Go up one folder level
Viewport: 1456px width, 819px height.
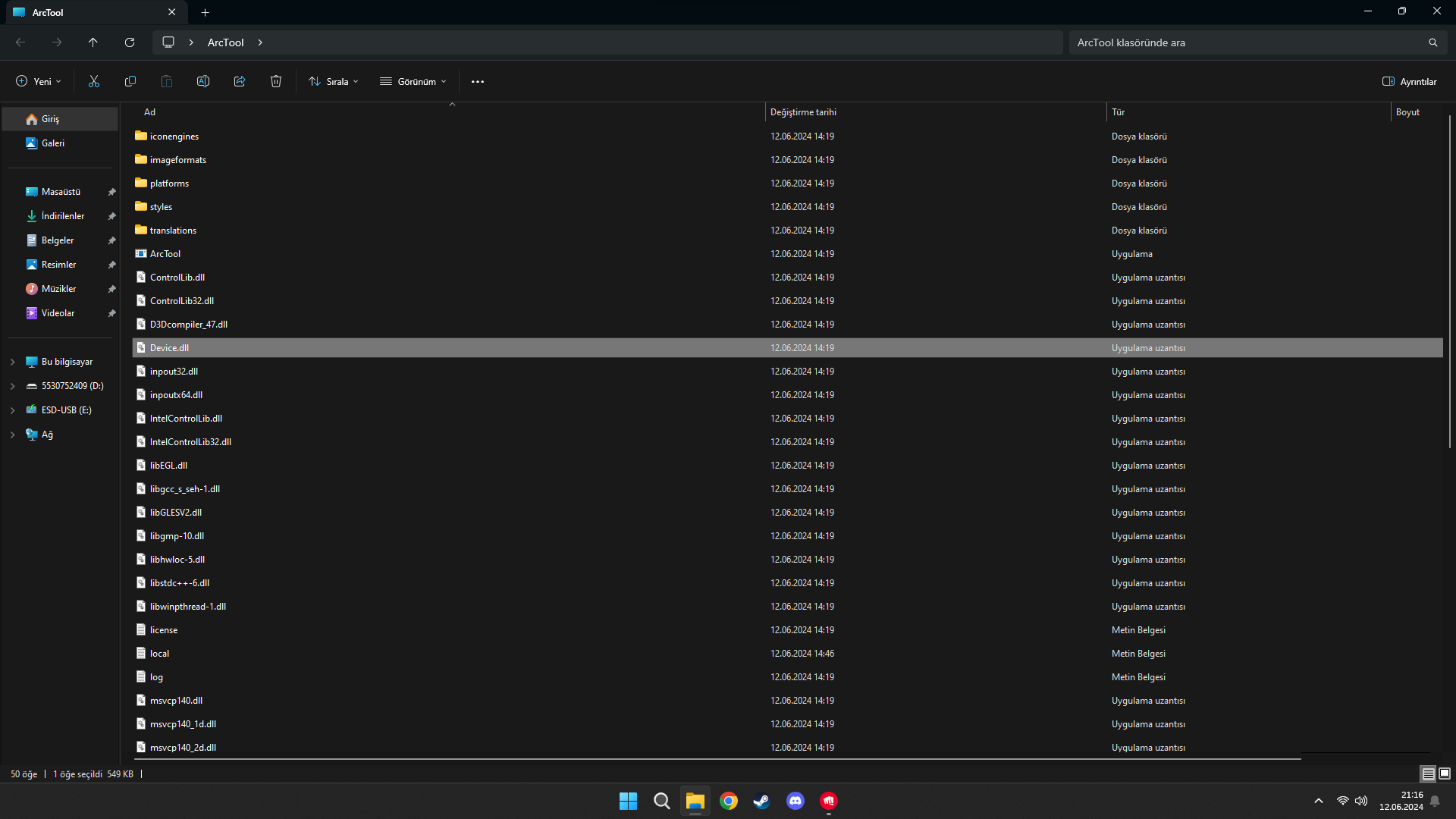[x=93, y=42]
